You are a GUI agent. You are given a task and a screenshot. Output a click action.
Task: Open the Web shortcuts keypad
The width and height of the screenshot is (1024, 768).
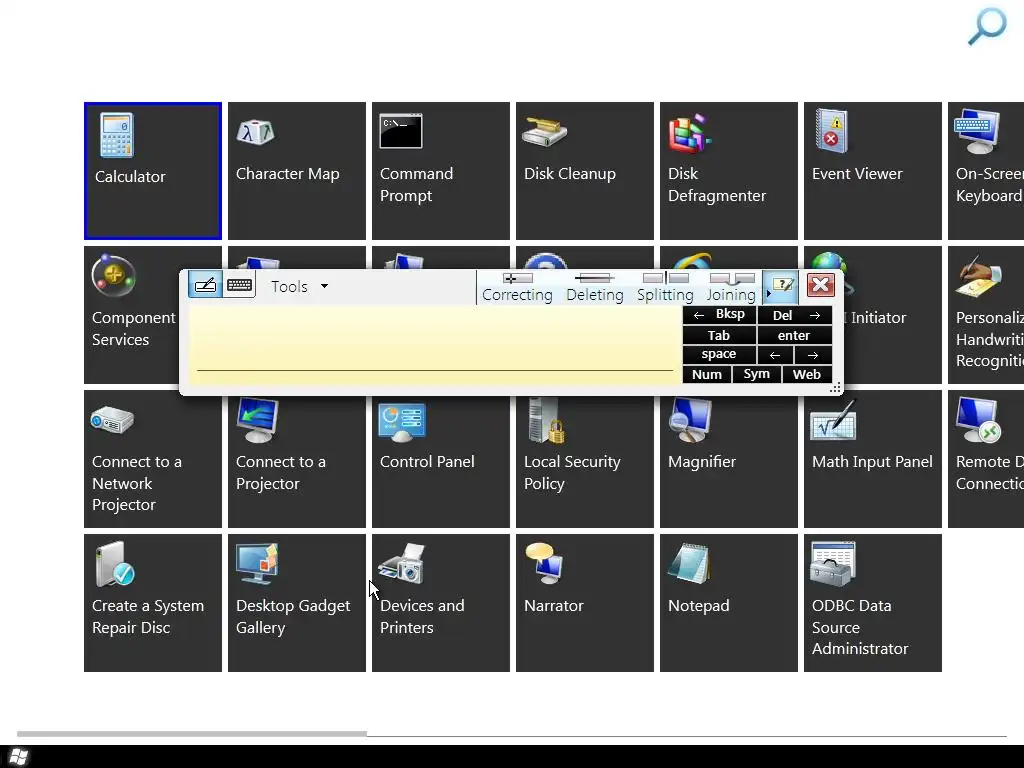pyautogui.click(x=807, y=374)
